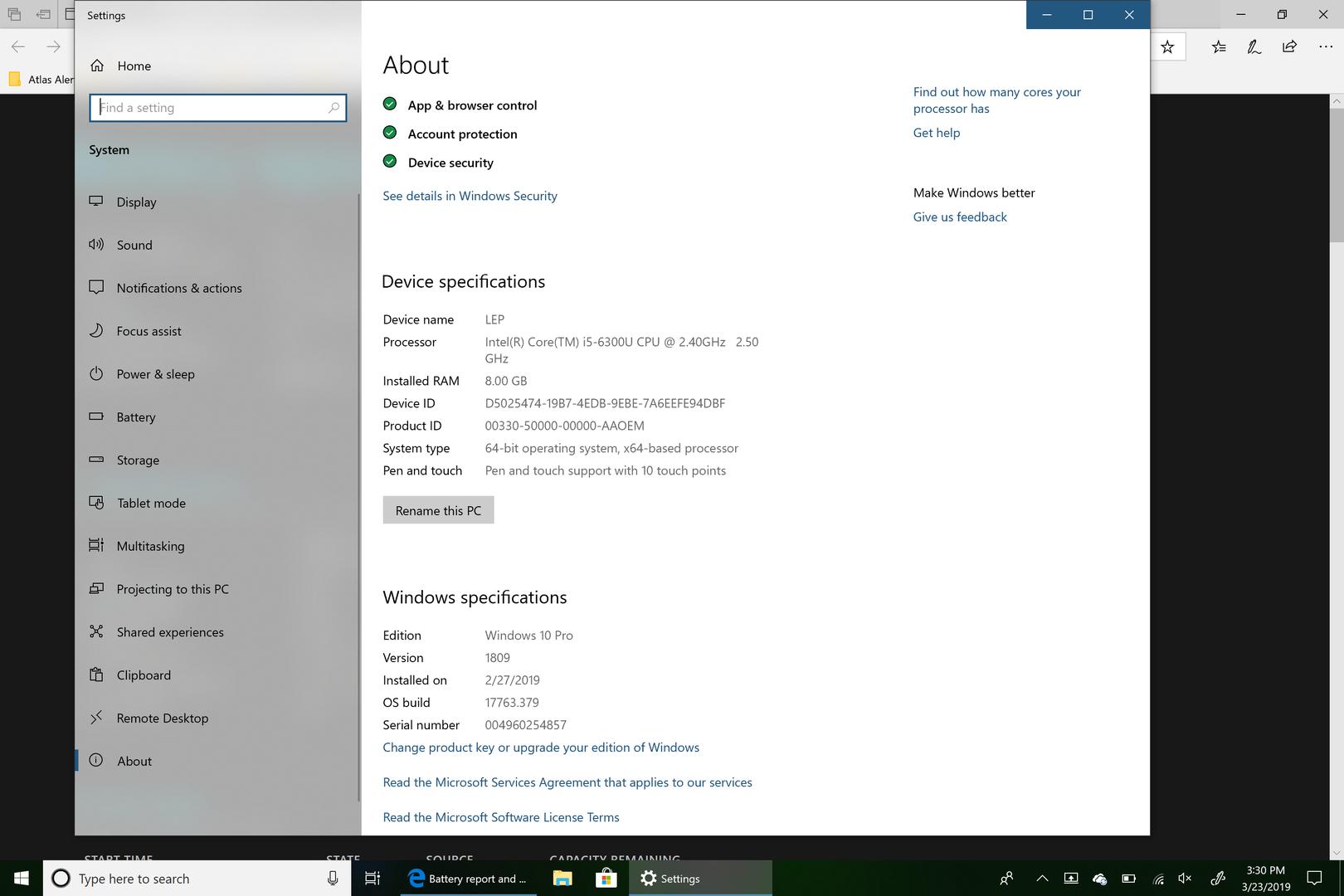The width and height of the screenshot is (1344, 896).
Task: Open the Microsoft Software License Terms link
Action: click(501, 817)
